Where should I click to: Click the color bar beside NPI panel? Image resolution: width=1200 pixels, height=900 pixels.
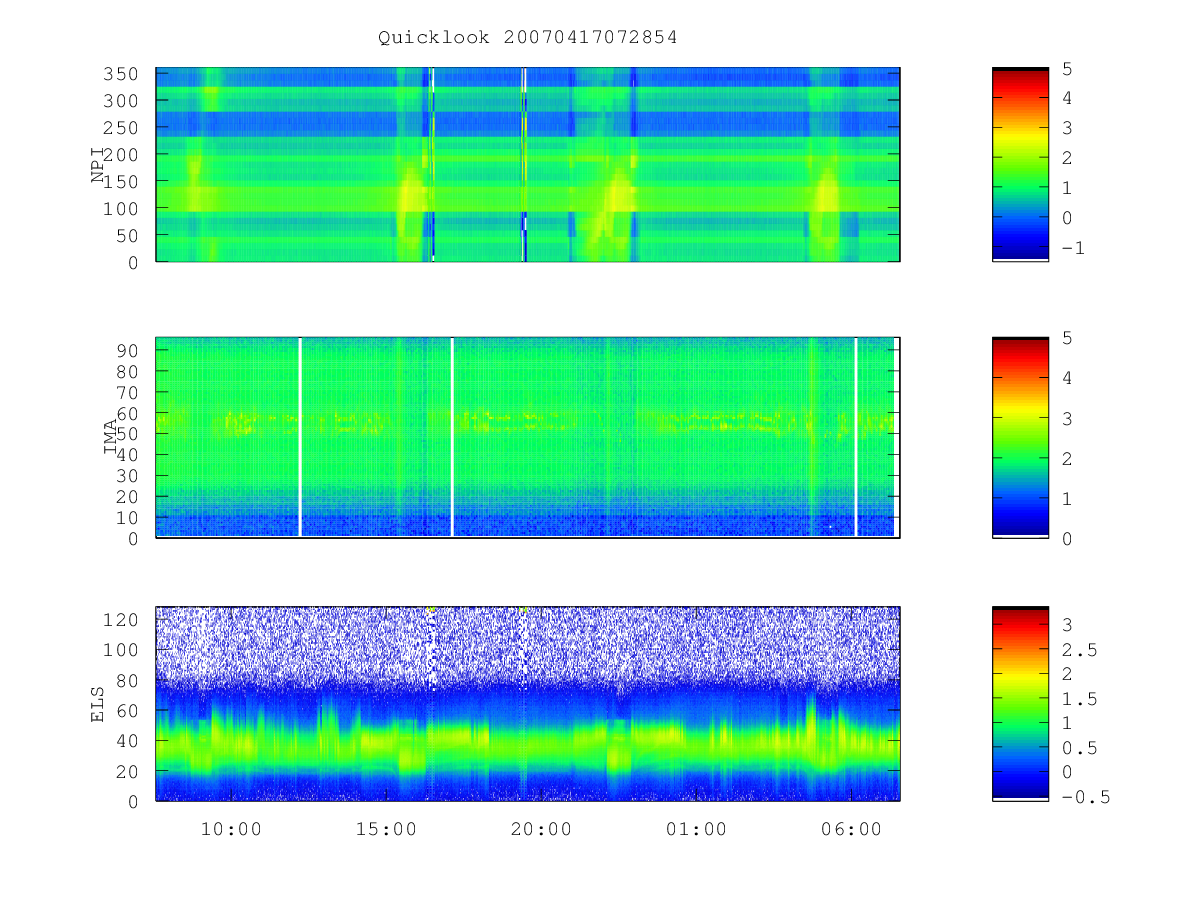(1020, 165)
